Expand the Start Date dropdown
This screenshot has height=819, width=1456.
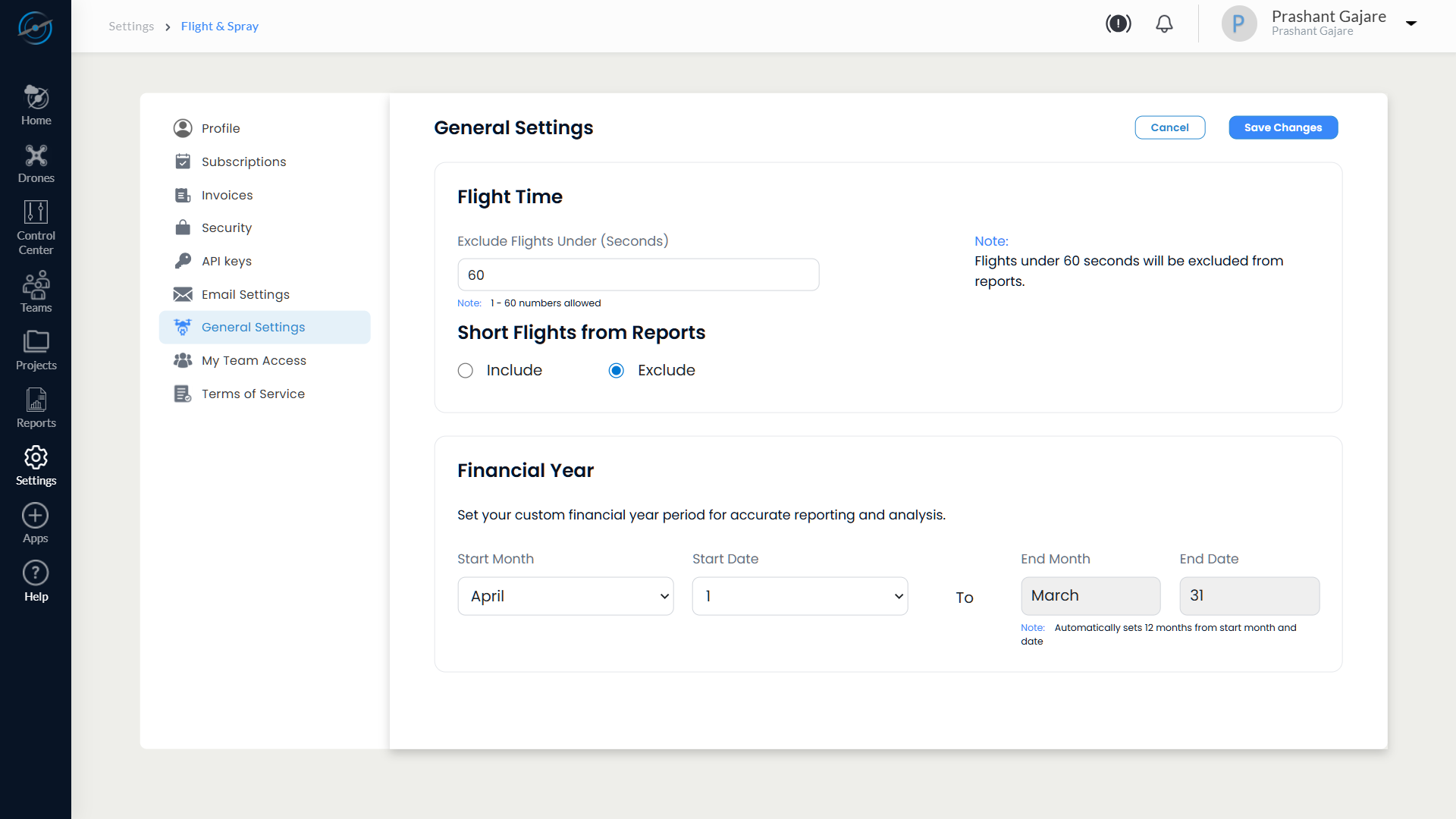(x=800, y=596)
